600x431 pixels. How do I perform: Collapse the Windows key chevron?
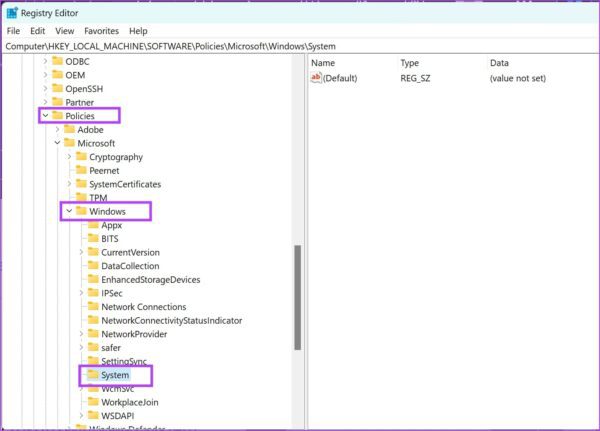tap(69, 211)
